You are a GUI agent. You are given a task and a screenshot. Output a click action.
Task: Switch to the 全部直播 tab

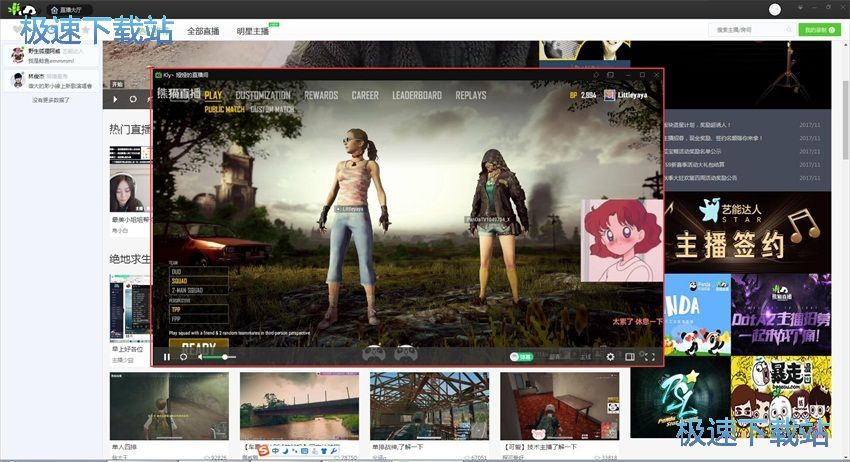pyautogui.click(x=203, y=31)
